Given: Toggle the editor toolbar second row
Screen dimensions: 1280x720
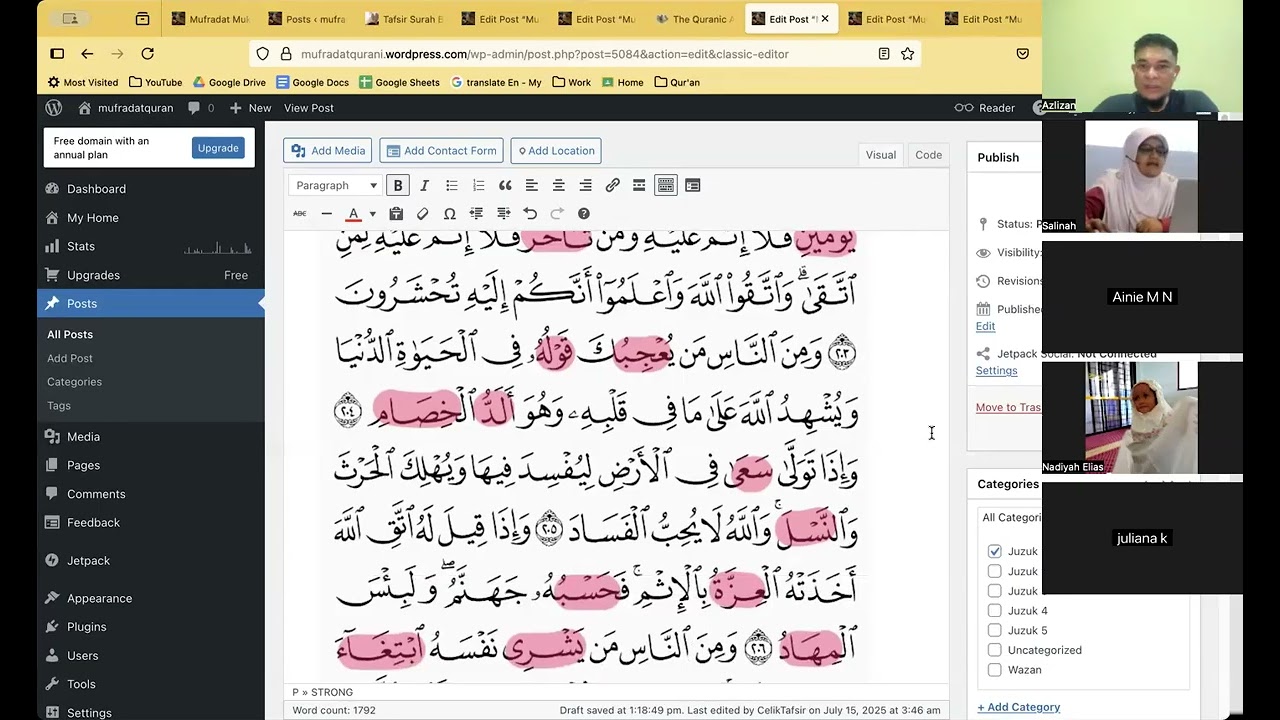Looking at the screenshot, I should pyautogui.click(x=666, y=185).
